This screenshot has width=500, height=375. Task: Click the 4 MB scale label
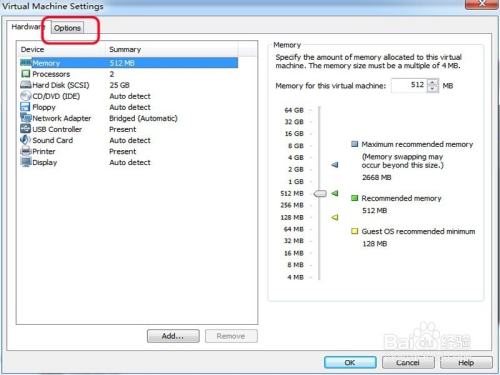295,277
